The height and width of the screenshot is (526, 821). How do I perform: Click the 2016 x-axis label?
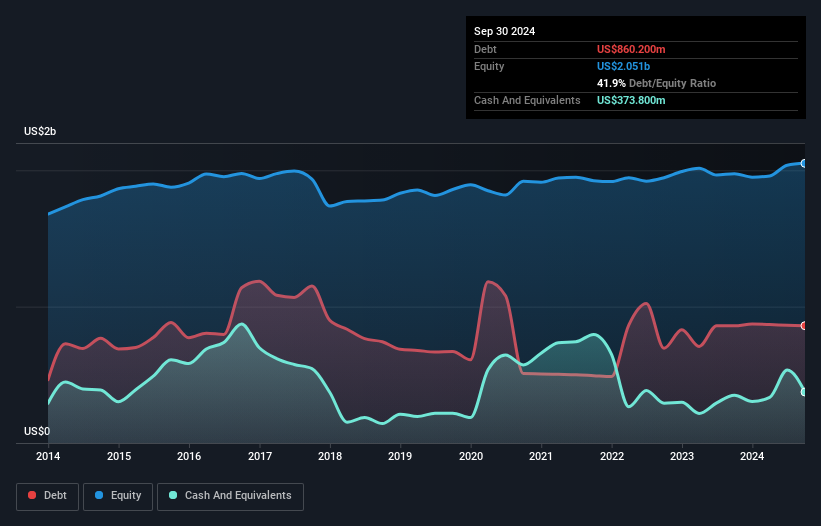[x=189, y=456]
